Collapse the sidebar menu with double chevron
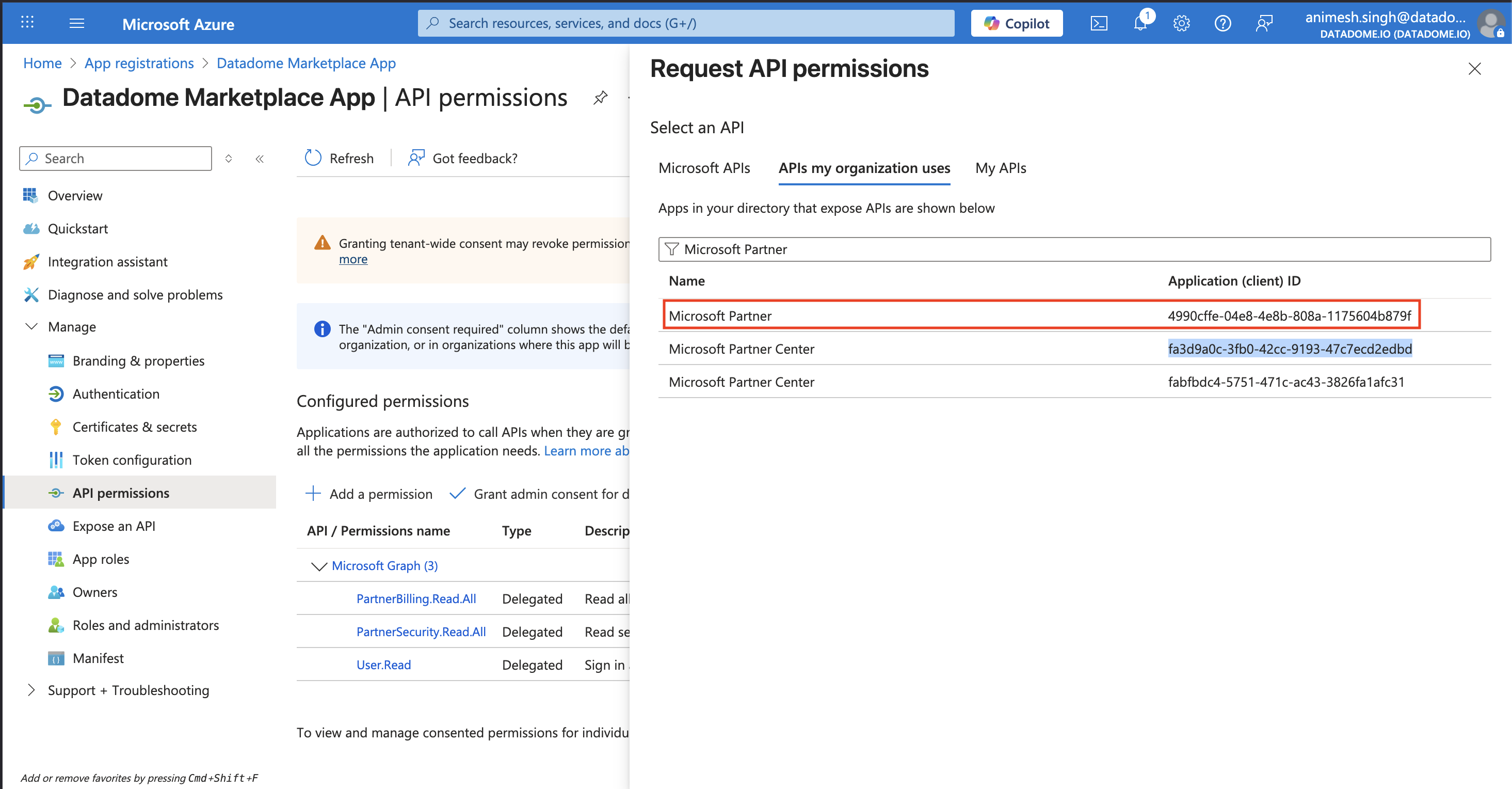The height and width of the screenshot is (789, 1512). (260, 159)
